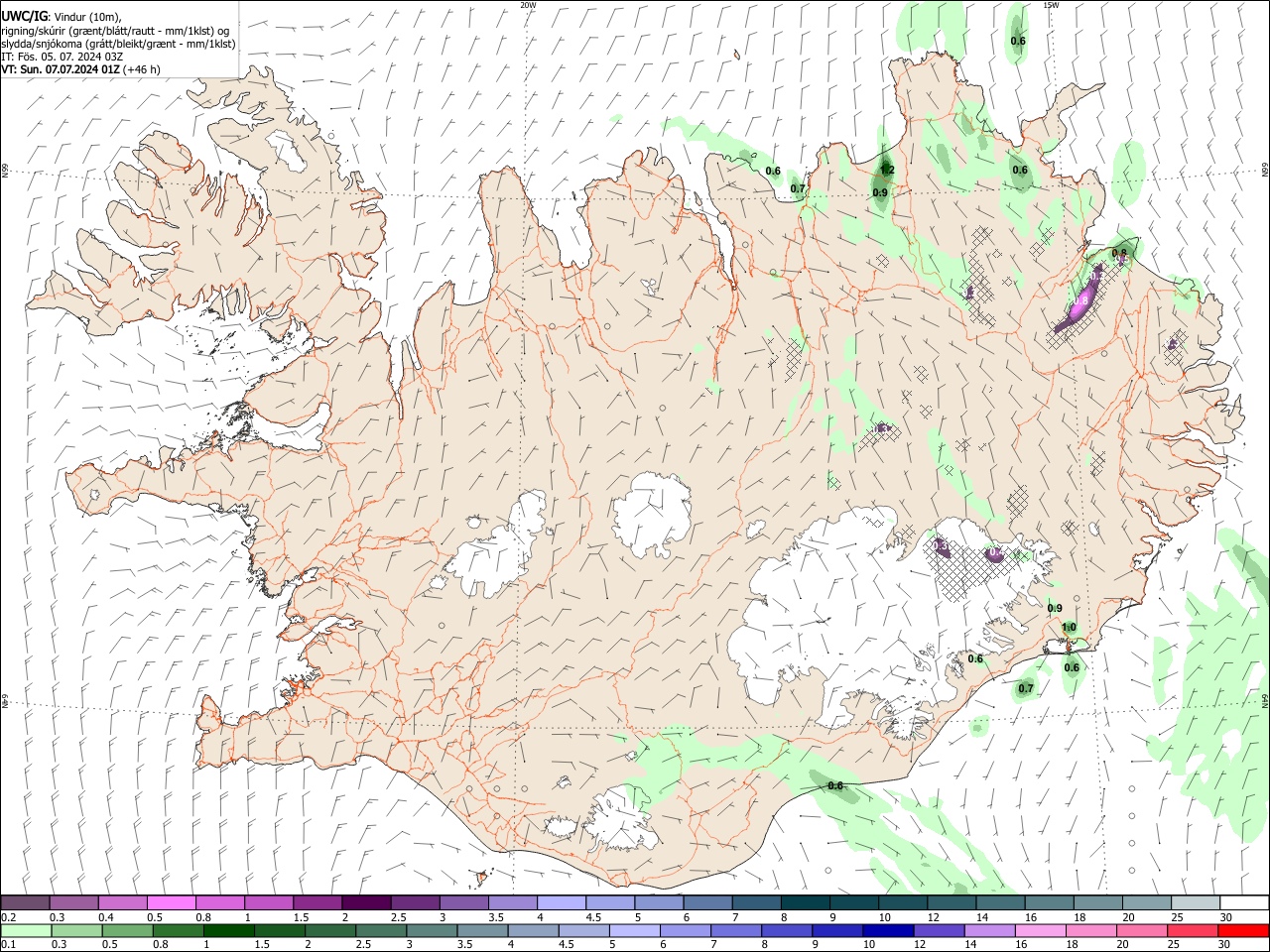Click the 'slydda/snjókoma' legend description line

point(118,44)
